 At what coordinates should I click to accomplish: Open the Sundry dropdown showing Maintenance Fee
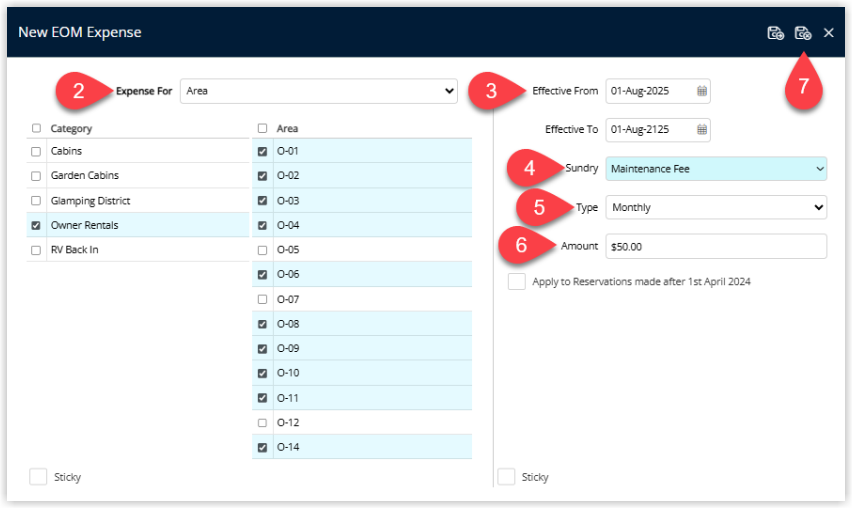[716, 169]
